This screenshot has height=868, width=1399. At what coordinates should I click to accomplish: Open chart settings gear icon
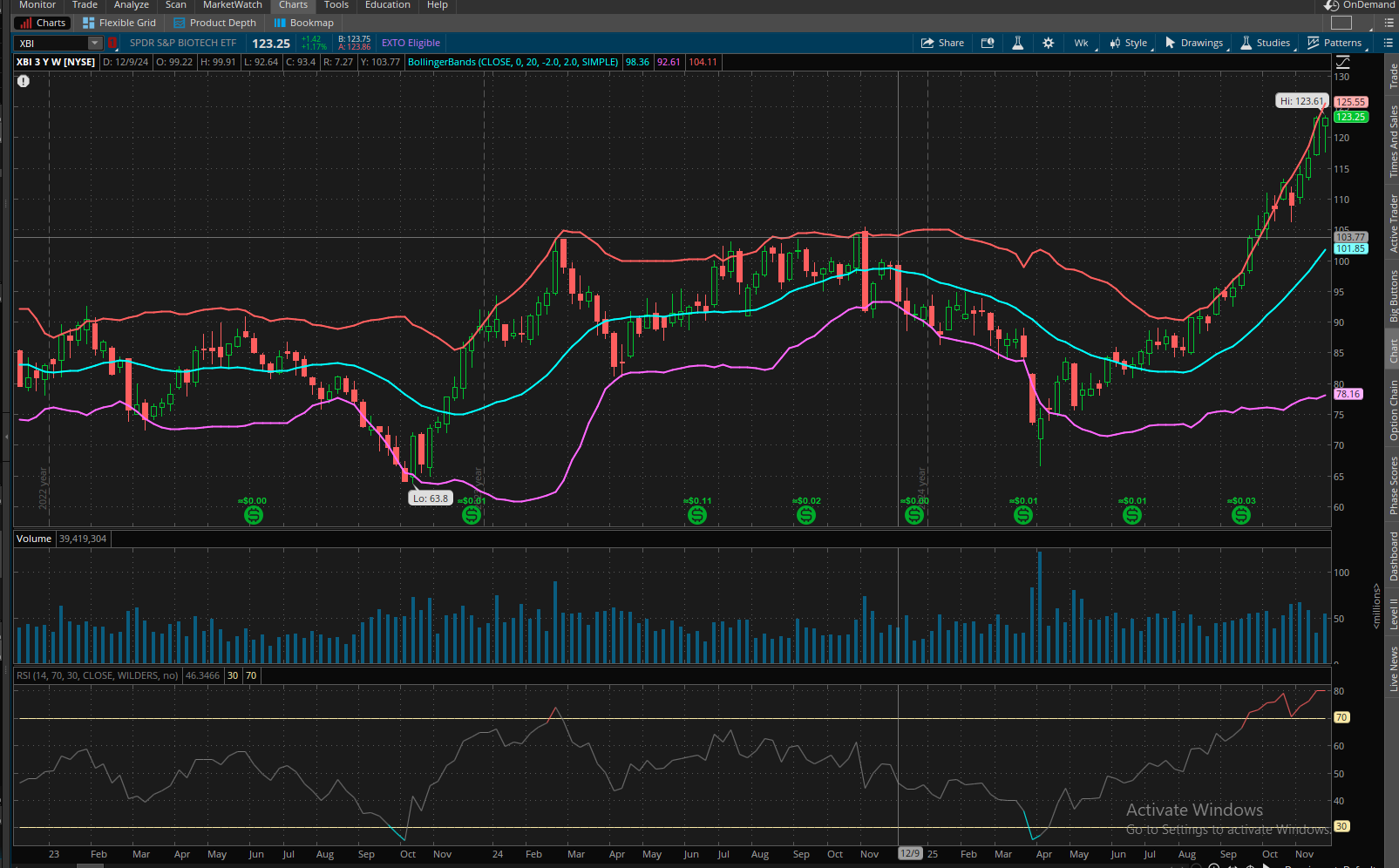(1048, 43)
